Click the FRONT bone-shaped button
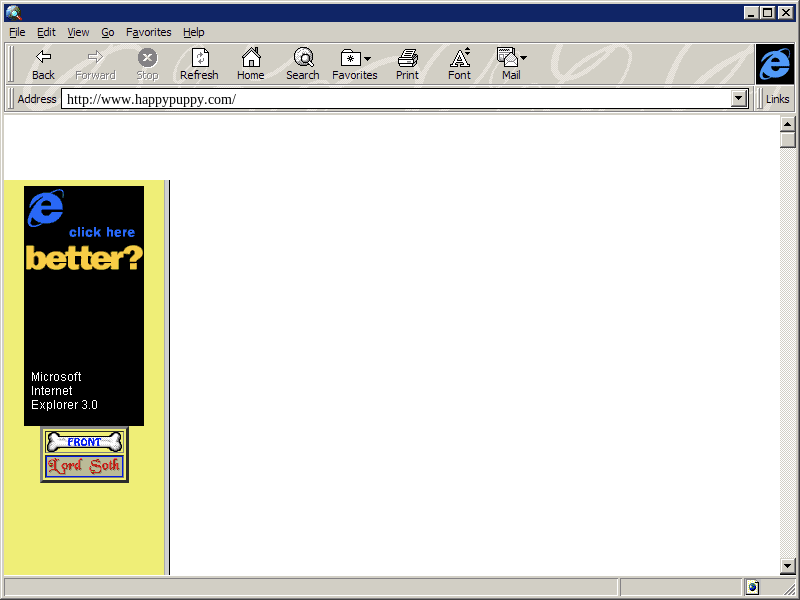The width and height of the screenshot is (800, 600). 84,442
